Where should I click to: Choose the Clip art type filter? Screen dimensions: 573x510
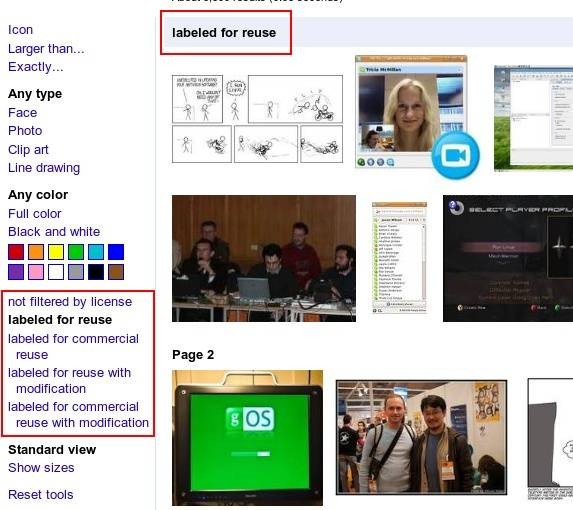pyautogui.click(x=28, y=149)
